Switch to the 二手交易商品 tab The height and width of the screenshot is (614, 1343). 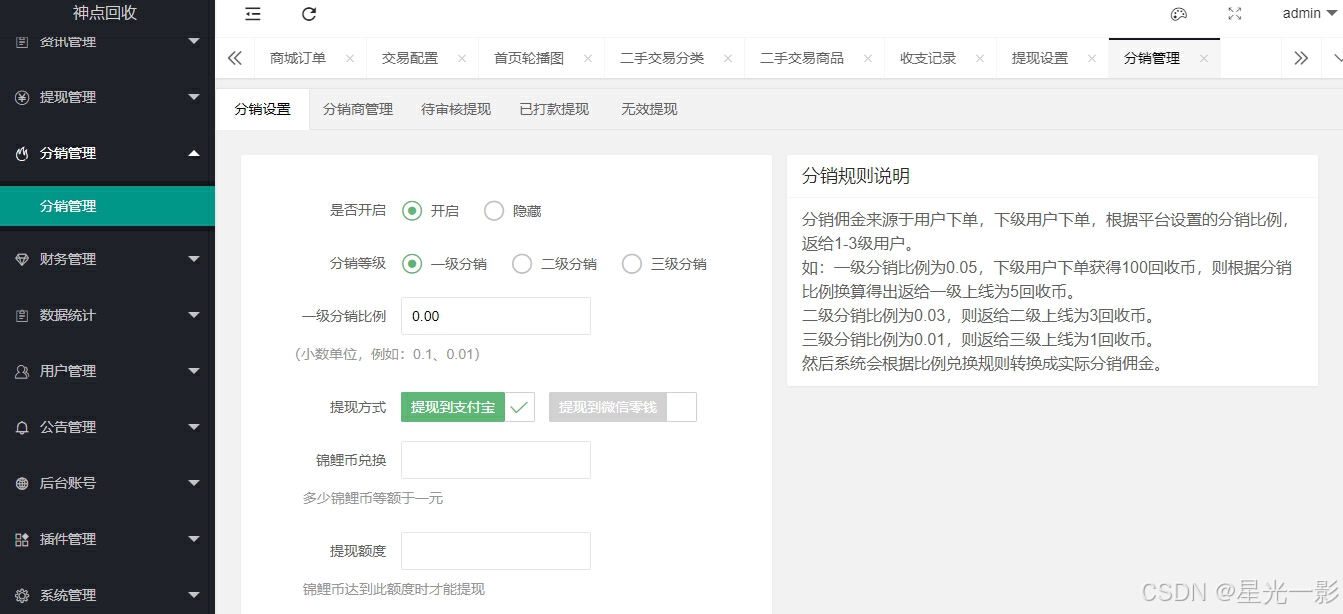802,58
